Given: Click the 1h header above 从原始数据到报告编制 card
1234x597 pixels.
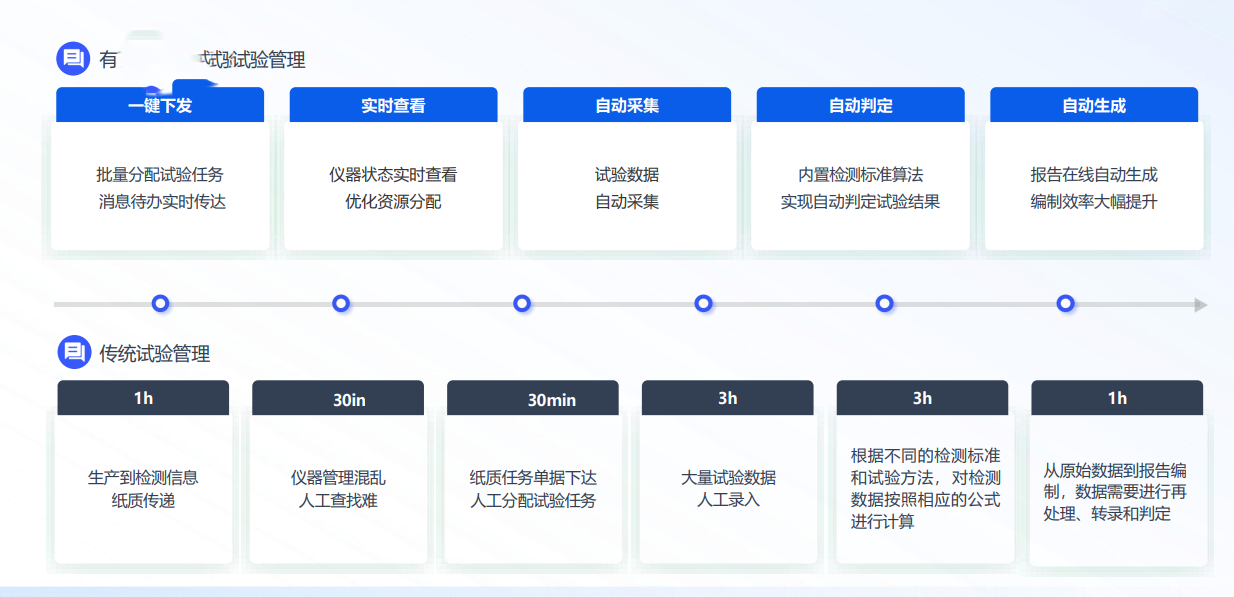Looking at the screenshot, I should point(1117,398).
